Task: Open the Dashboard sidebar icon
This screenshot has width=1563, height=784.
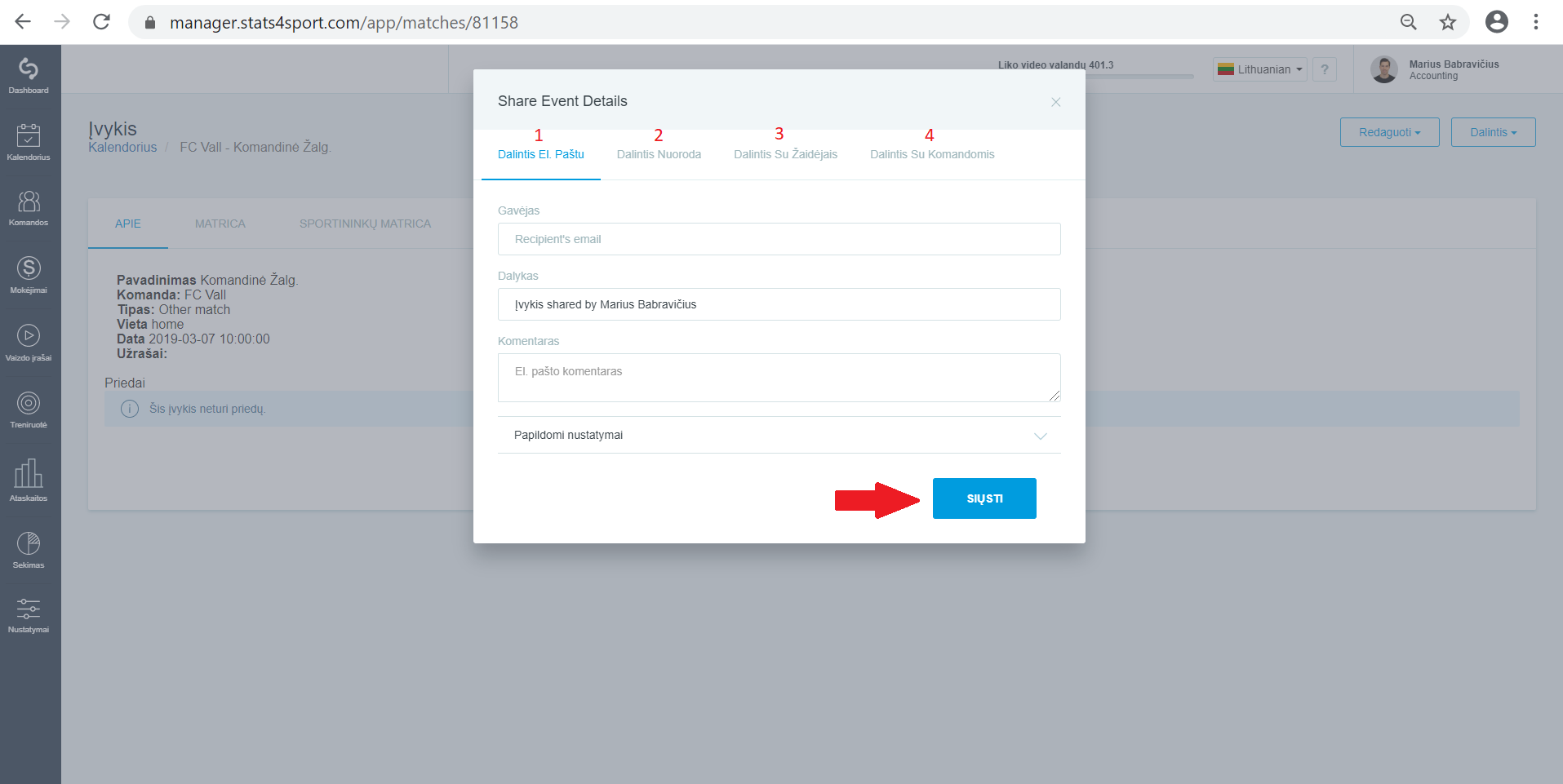Action: point(29,76)
